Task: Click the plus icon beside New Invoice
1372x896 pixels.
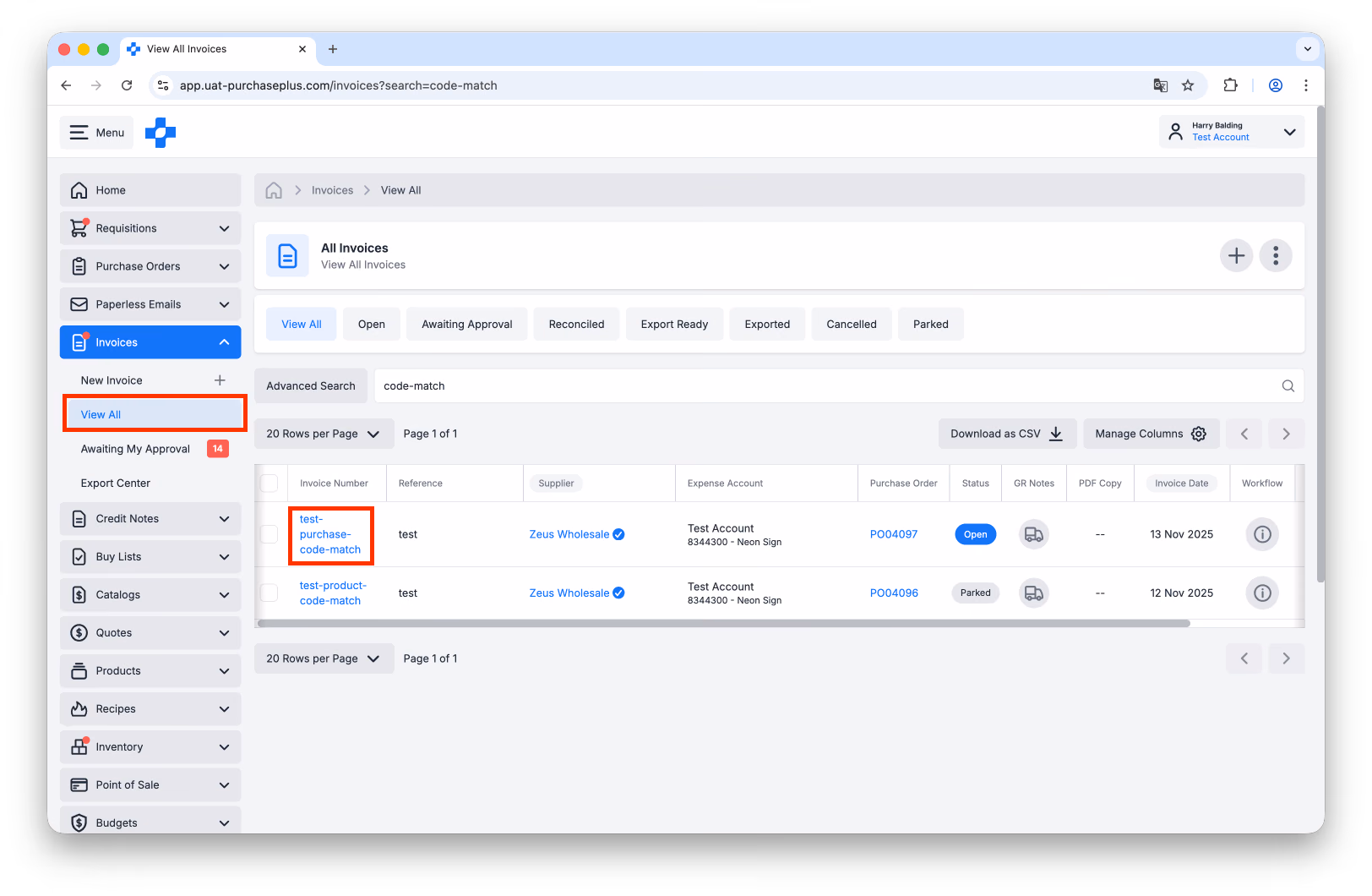Action: pyautogui.click(x=220, y=380)
